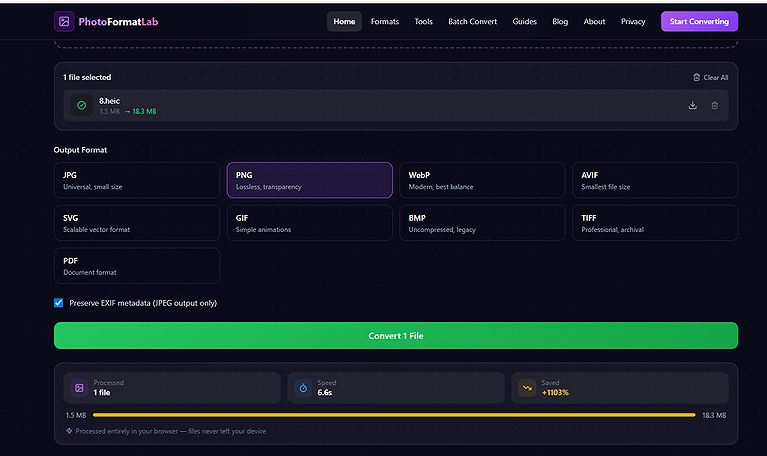This screenshot has width=767, height=456.
Task: Visit the About page
Action: [594, 22]
